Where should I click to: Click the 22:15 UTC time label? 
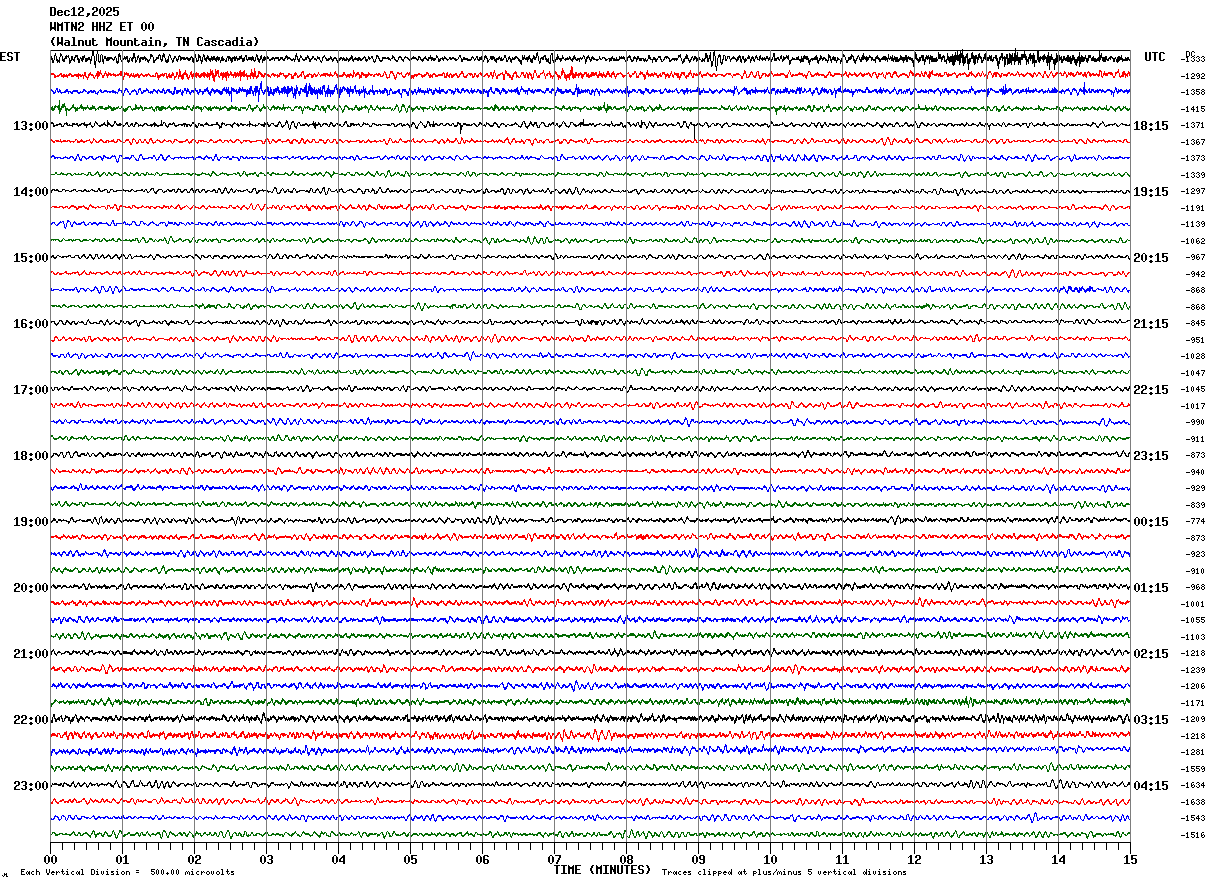pos(1151,390)
